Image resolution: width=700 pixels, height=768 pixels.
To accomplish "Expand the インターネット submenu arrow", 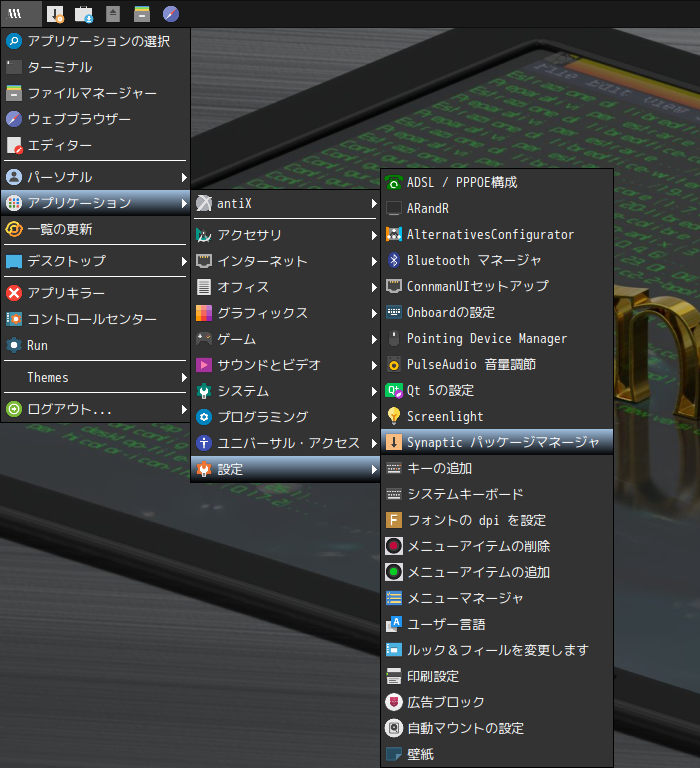I will click(374, 262).
